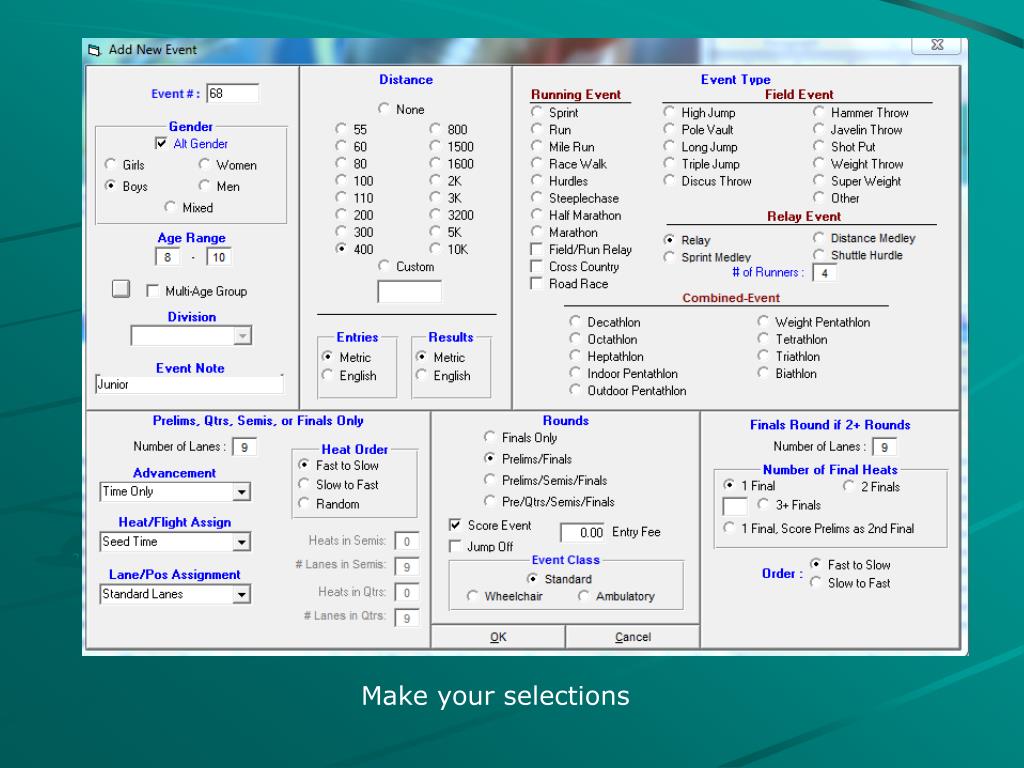
Task: Click the finals round Number of Lanes field
Action: point(884,447)
